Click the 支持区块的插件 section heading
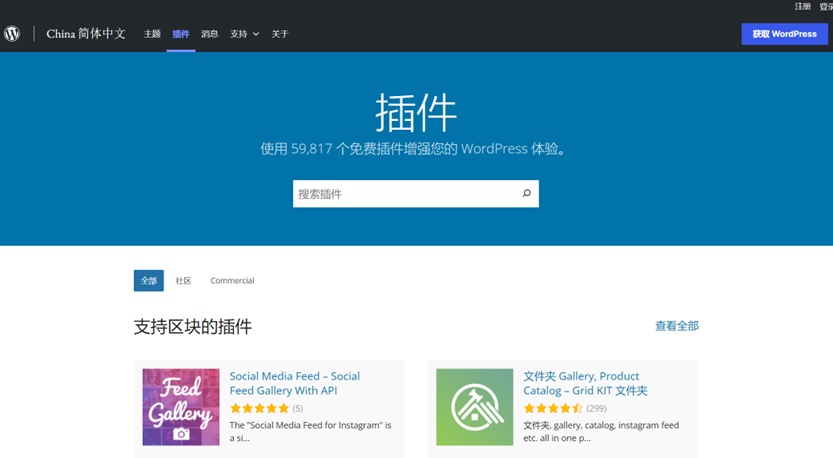The height and width of the screenshot is (458, 833). point(193,326)
